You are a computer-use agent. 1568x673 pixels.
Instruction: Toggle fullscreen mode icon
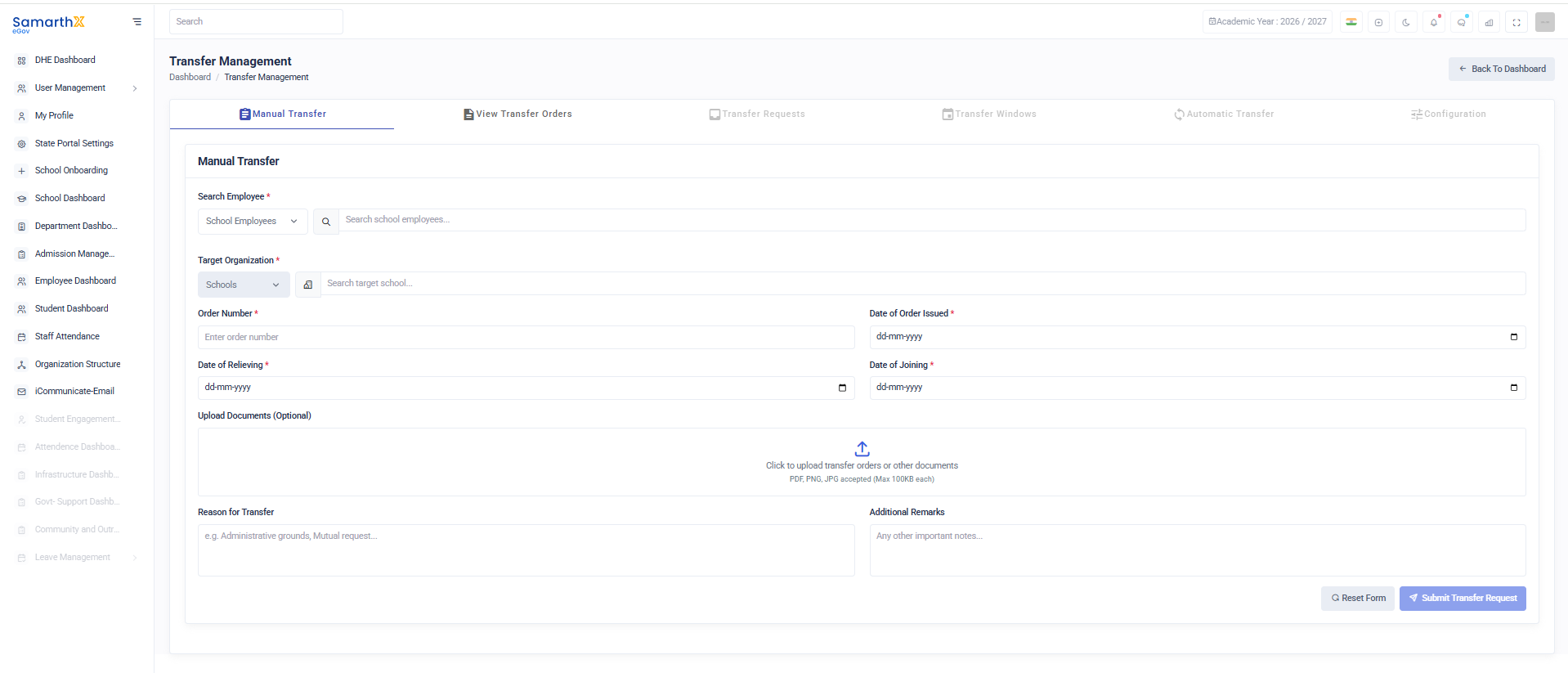(x=1516, y=22)
